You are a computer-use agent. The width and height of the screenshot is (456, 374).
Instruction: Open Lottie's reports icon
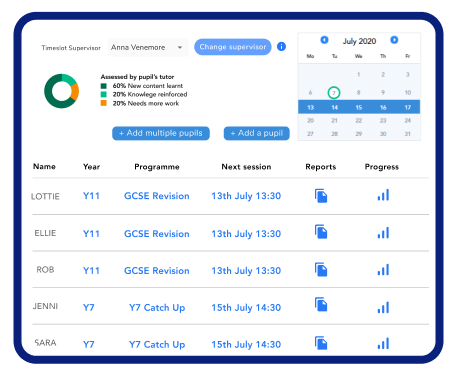click(x=321, y=196)
